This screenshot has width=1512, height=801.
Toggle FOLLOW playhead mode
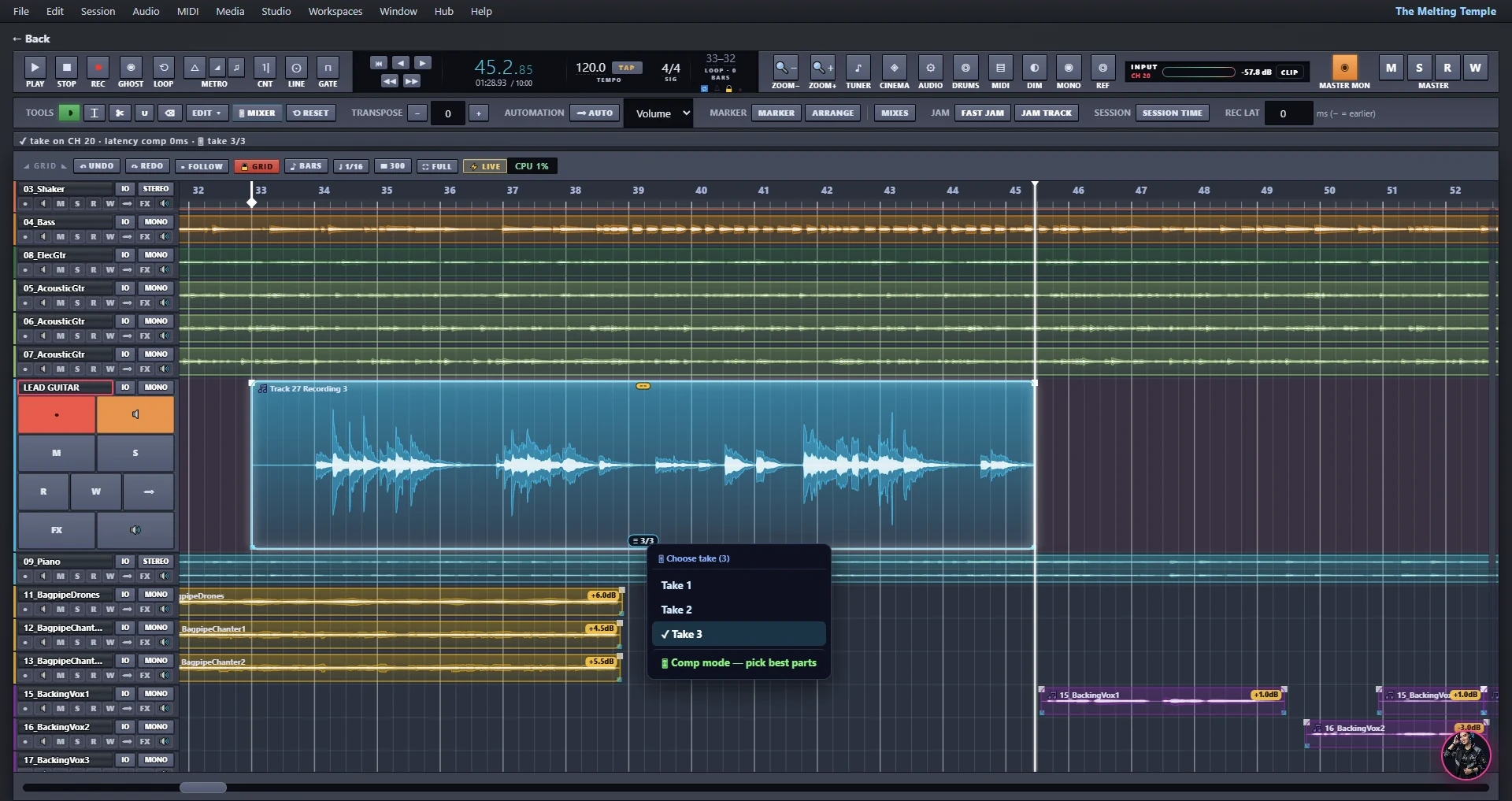click(202, 166)
